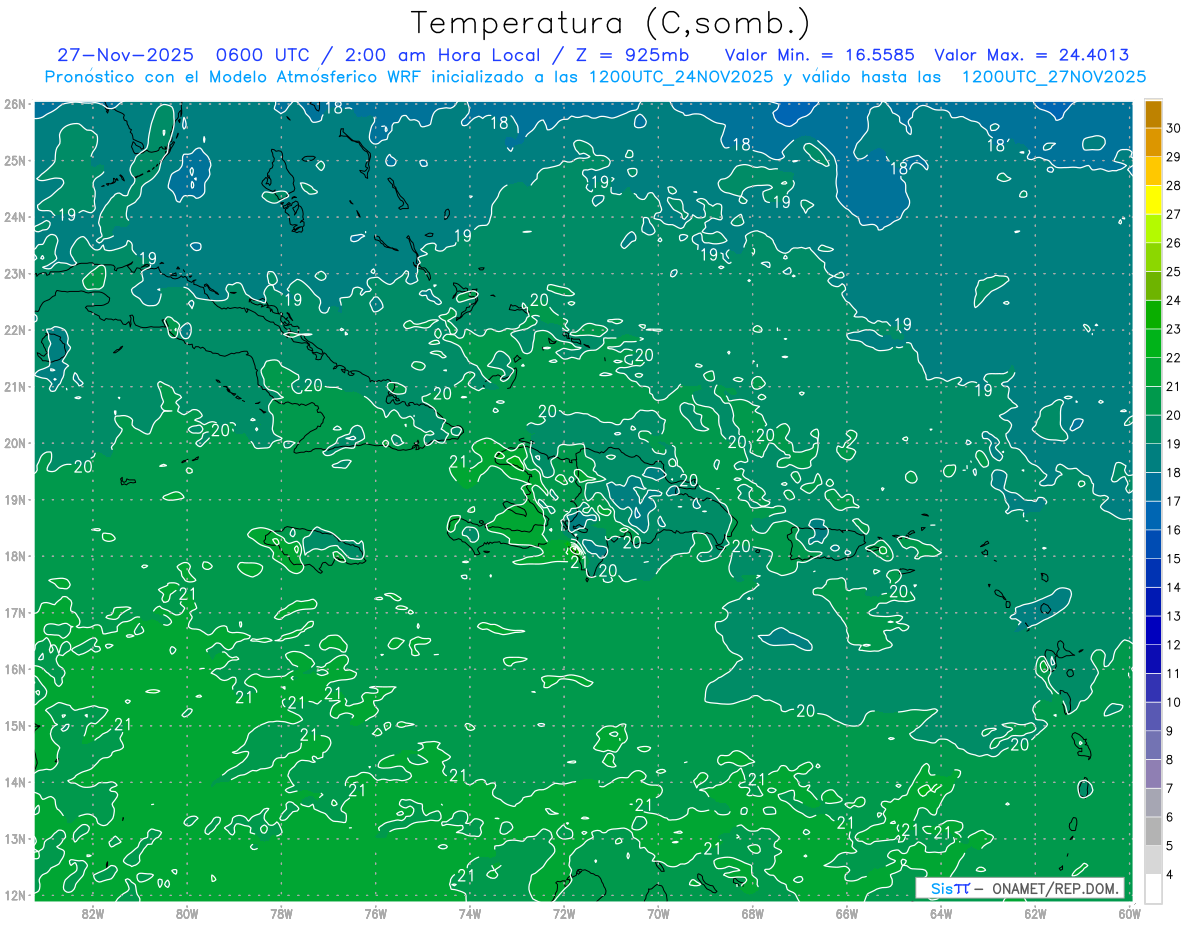Click the '16N' latitude axis label
1200x927 pixels.
15,669
